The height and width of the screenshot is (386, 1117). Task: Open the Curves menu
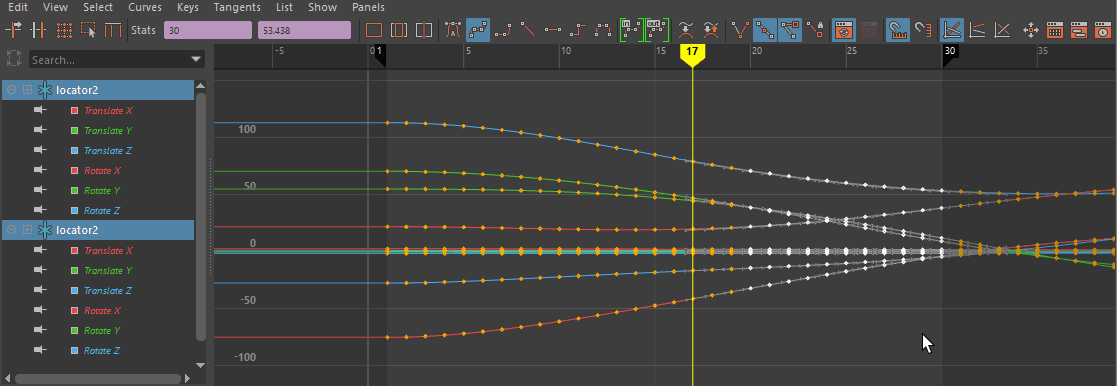[x=145, y=7]
